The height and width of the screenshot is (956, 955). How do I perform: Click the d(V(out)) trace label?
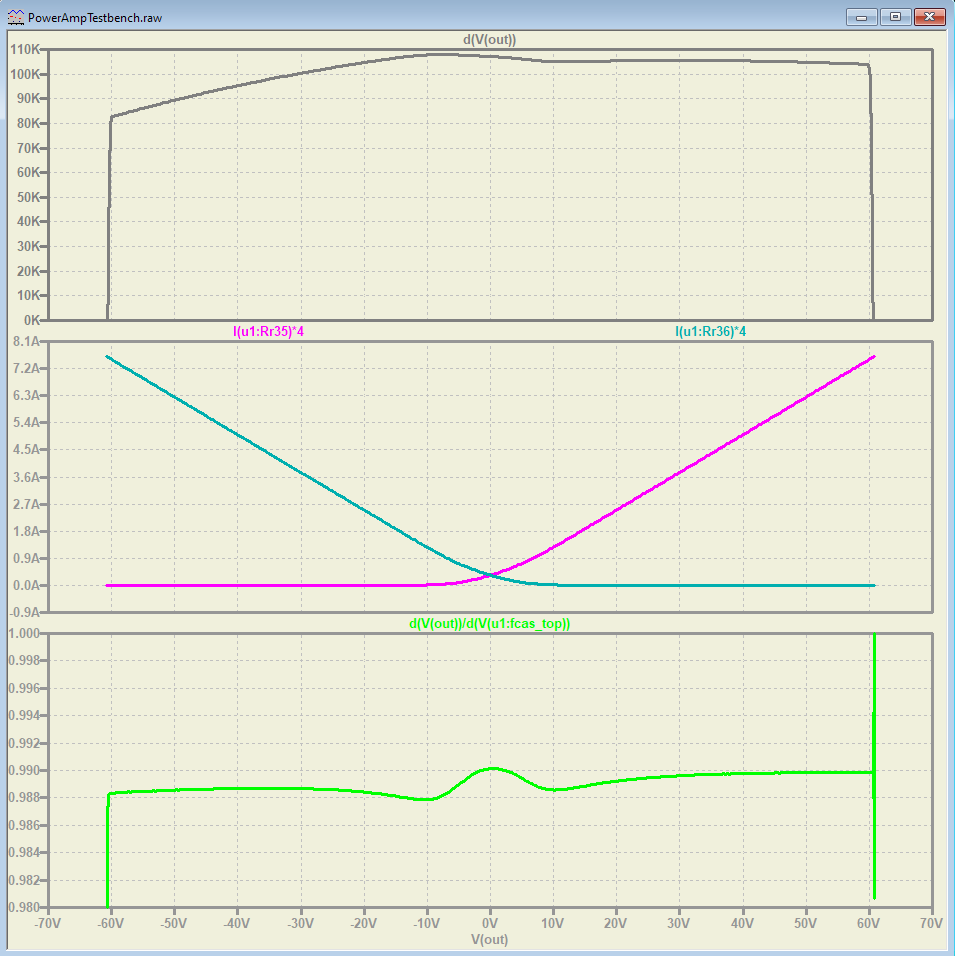[x=489, y=40]
